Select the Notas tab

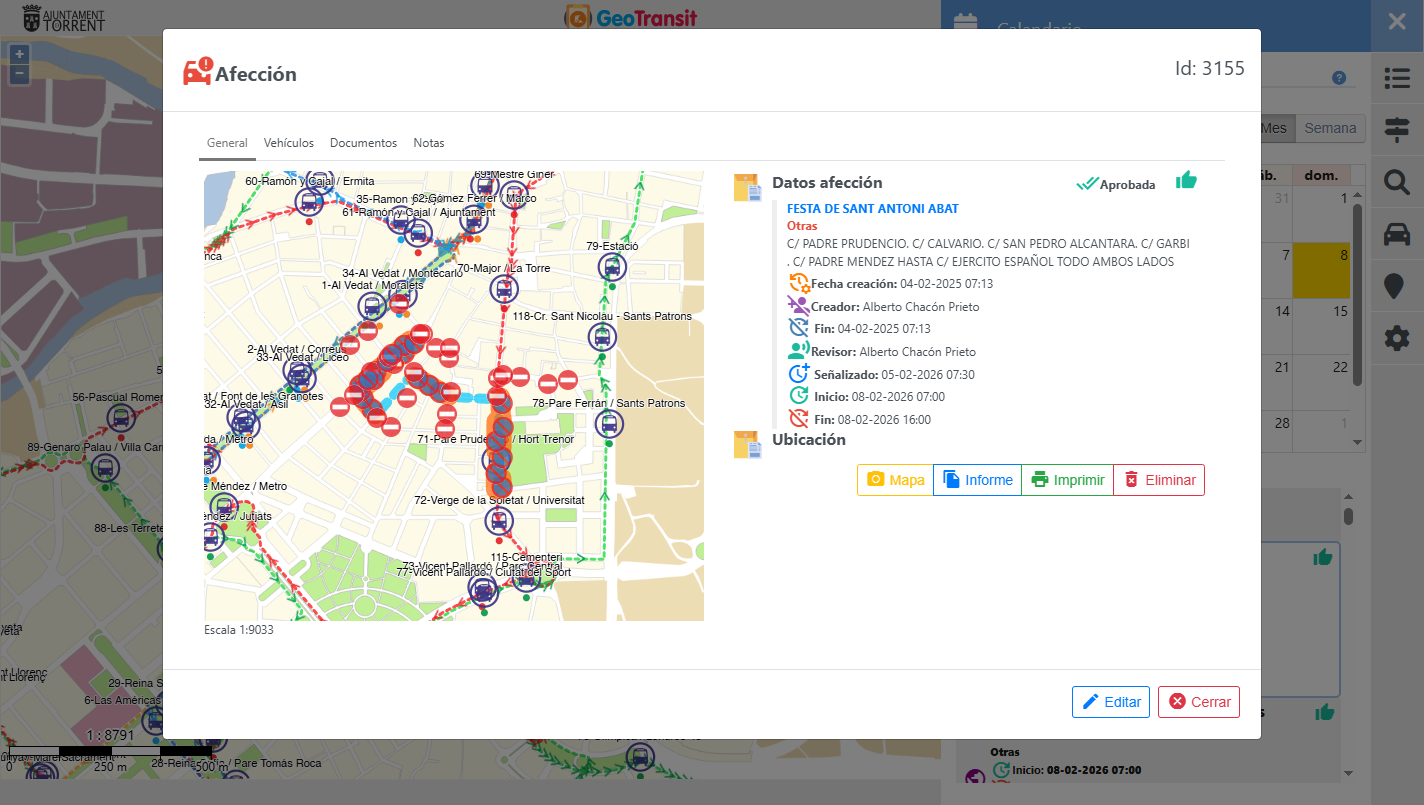429,143
